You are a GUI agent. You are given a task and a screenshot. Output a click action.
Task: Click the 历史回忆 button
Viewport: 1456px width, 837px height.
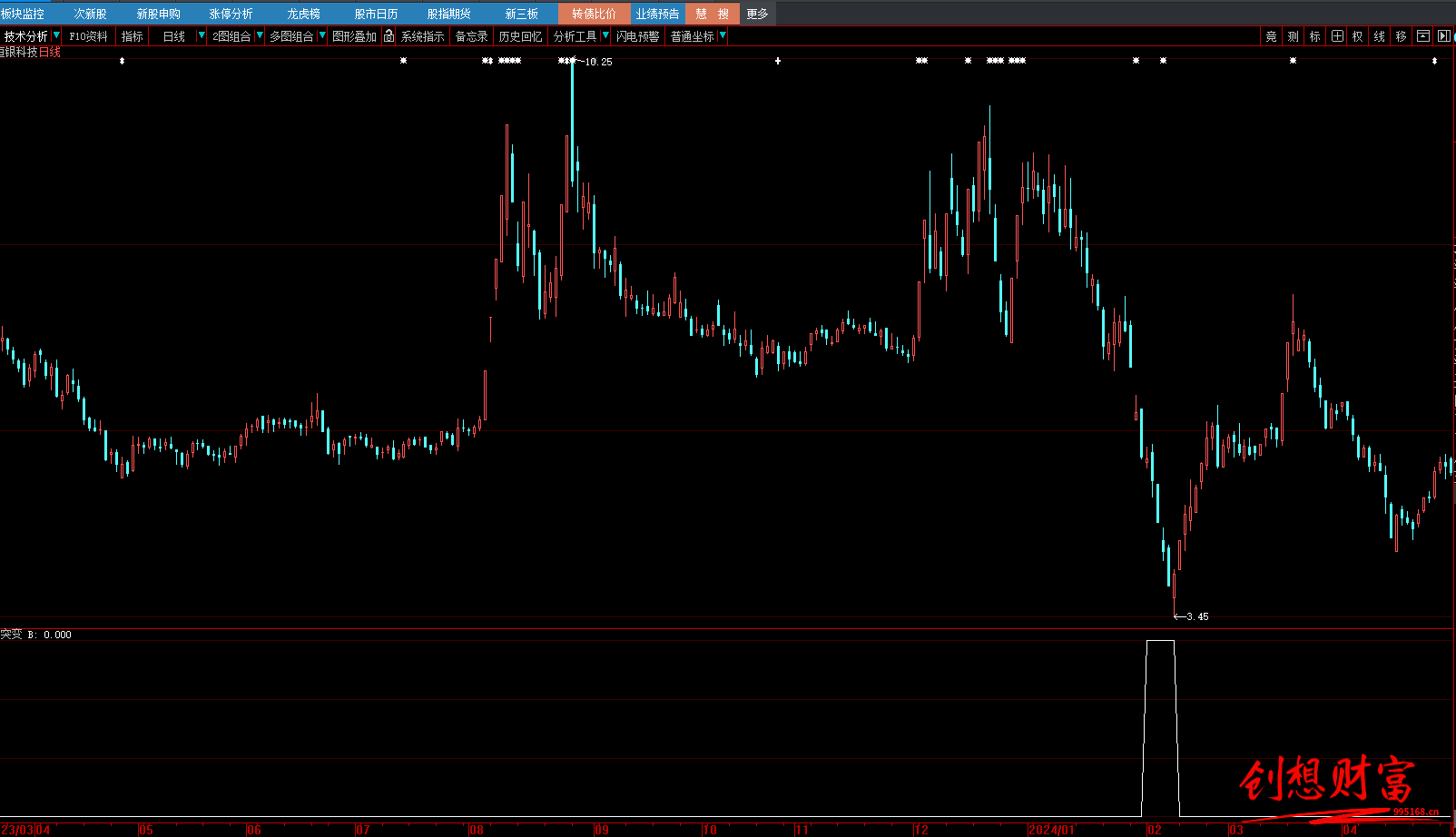(x=520, y=36)
